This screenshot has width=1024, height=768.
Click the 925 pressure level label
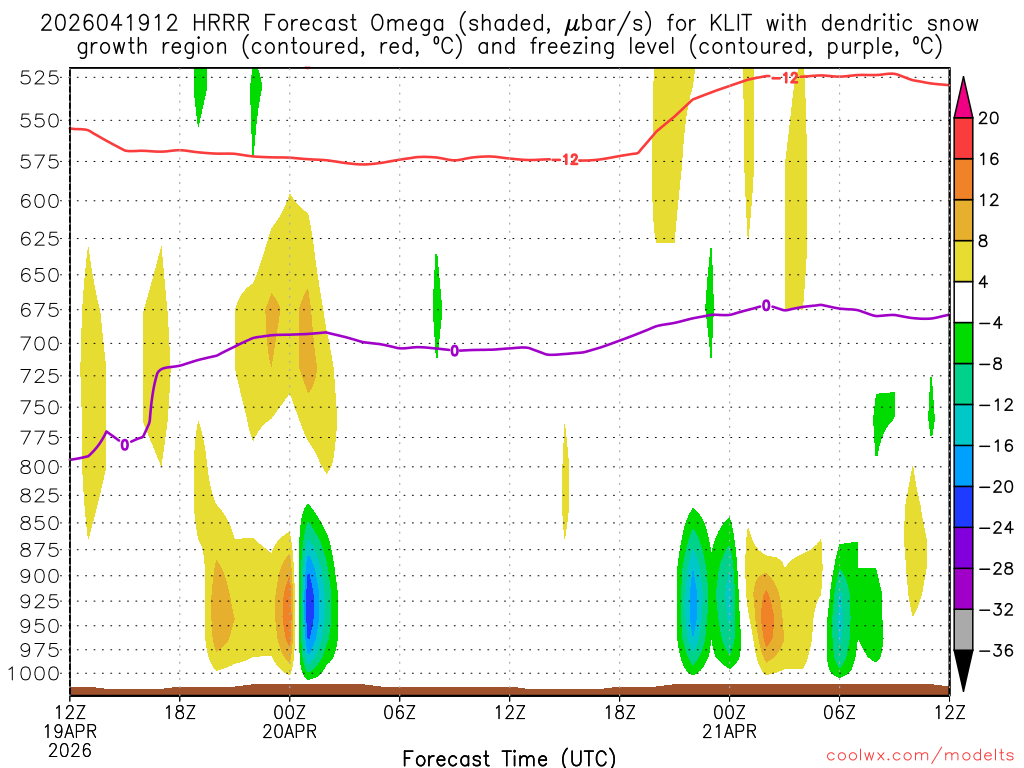pos(40,601)
